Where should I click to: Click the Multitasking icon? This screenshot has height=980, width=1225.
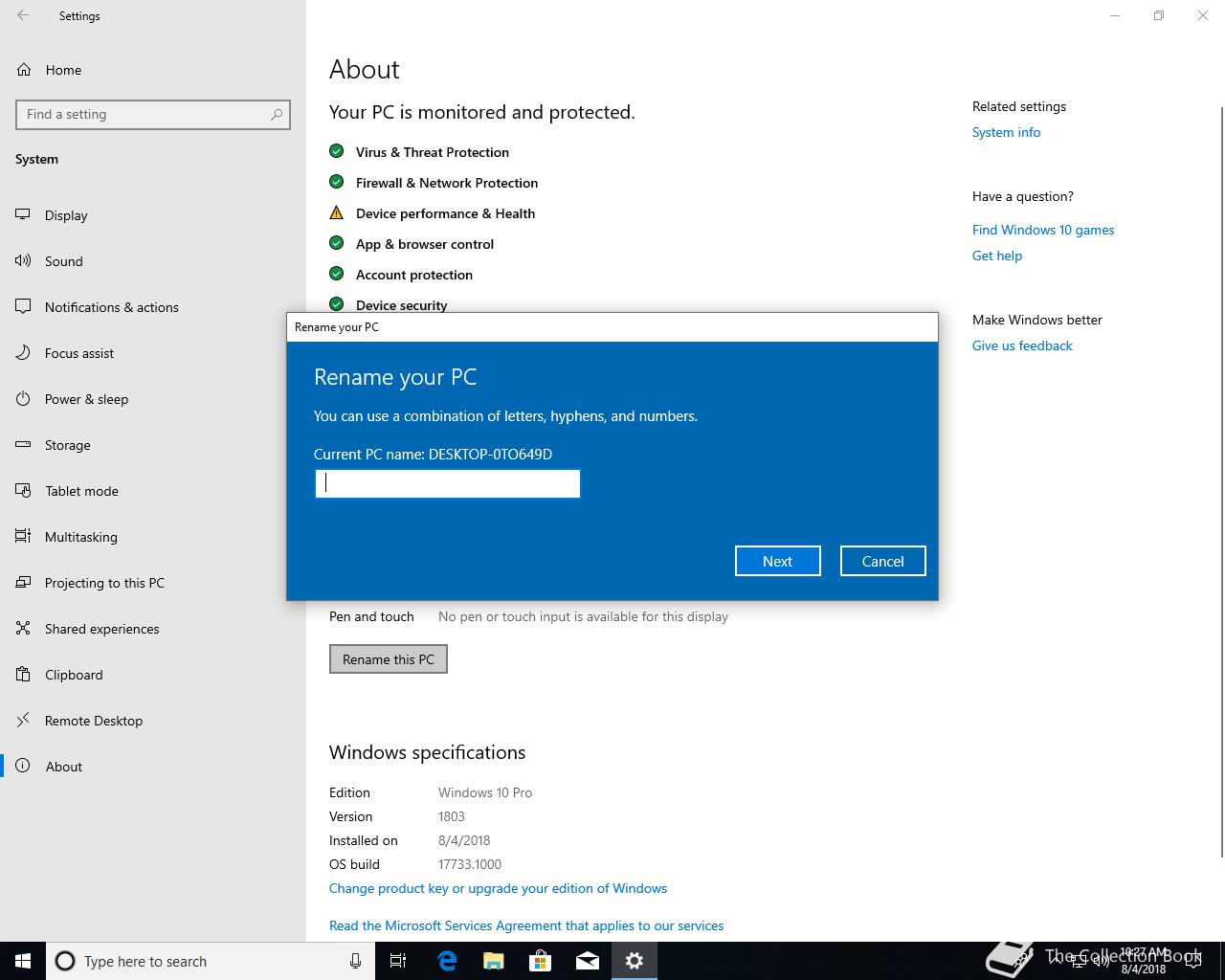click(x=24, y=537)
